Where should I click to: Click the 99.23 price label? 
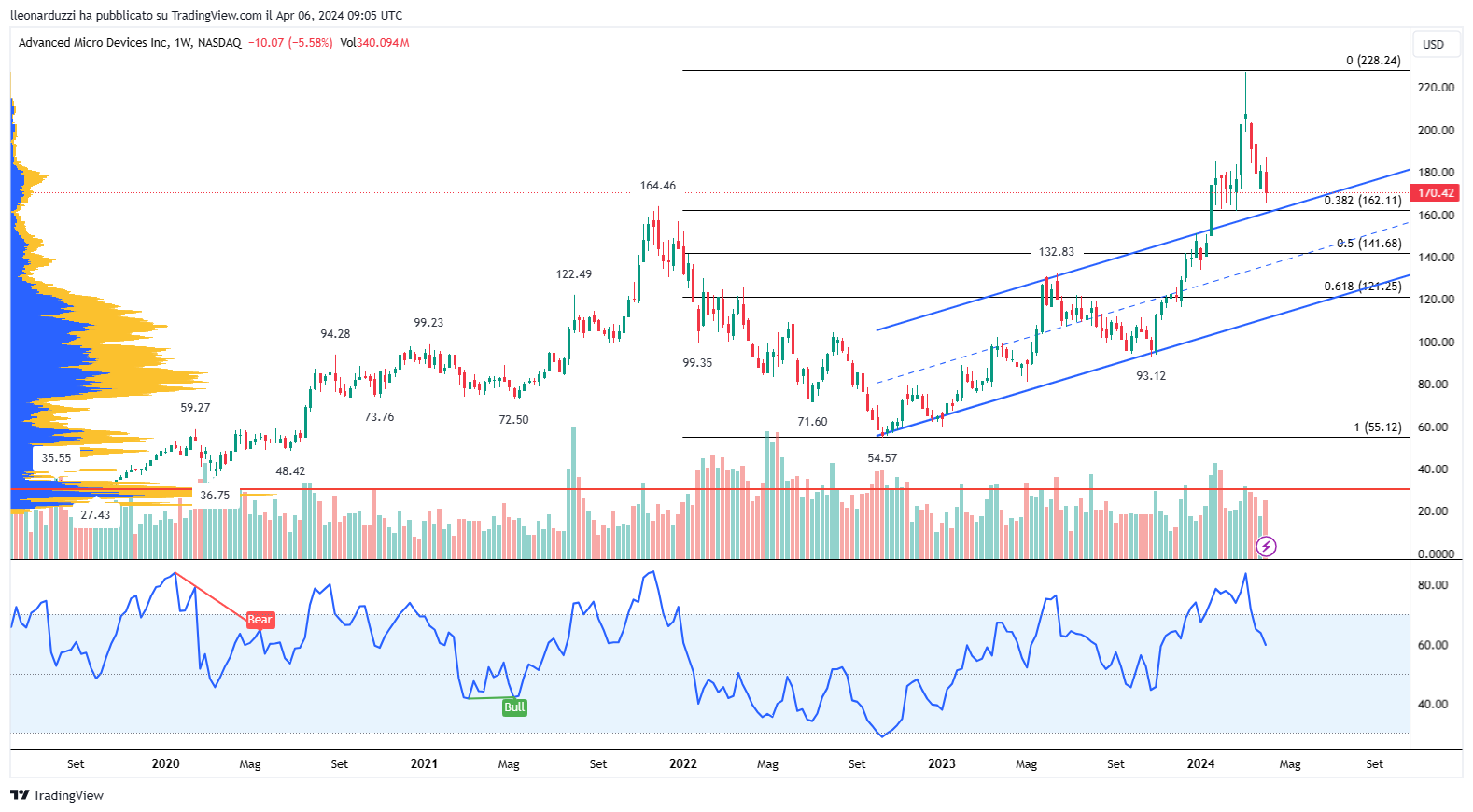(428, 323)
